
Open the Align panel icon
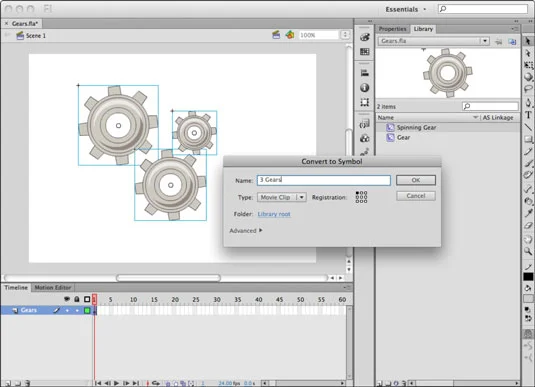pos(364,72)
